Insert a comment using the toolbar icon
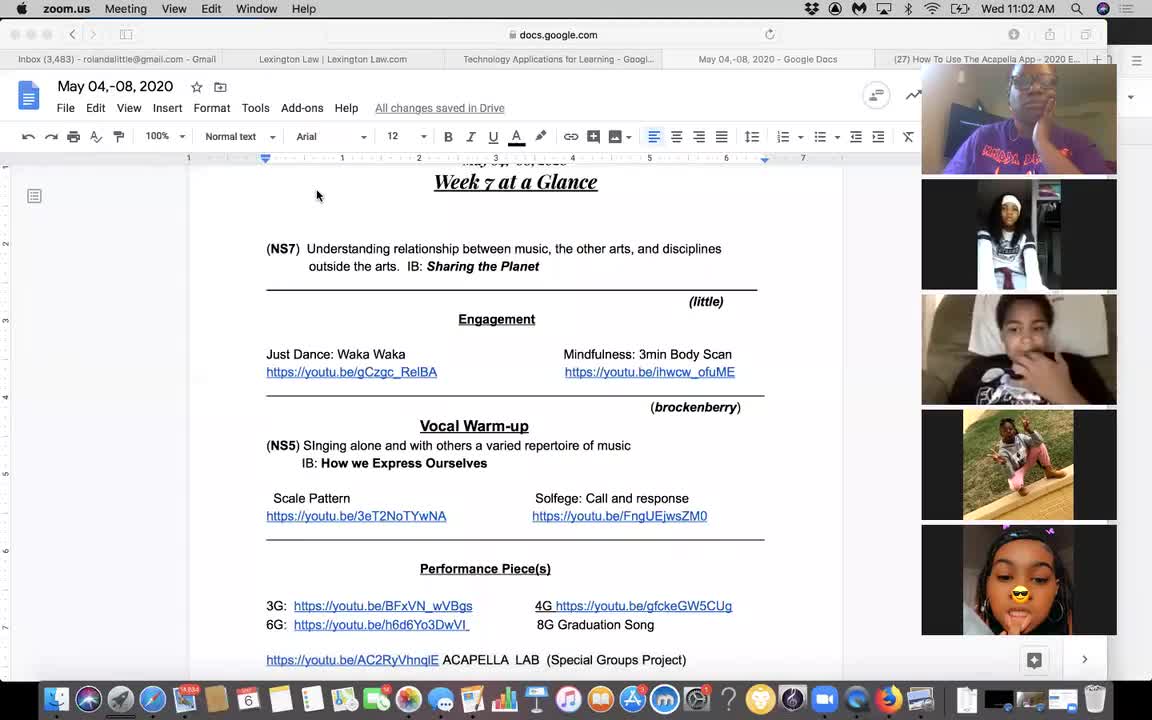This screenshot has height=720, width=1152. 593,136
